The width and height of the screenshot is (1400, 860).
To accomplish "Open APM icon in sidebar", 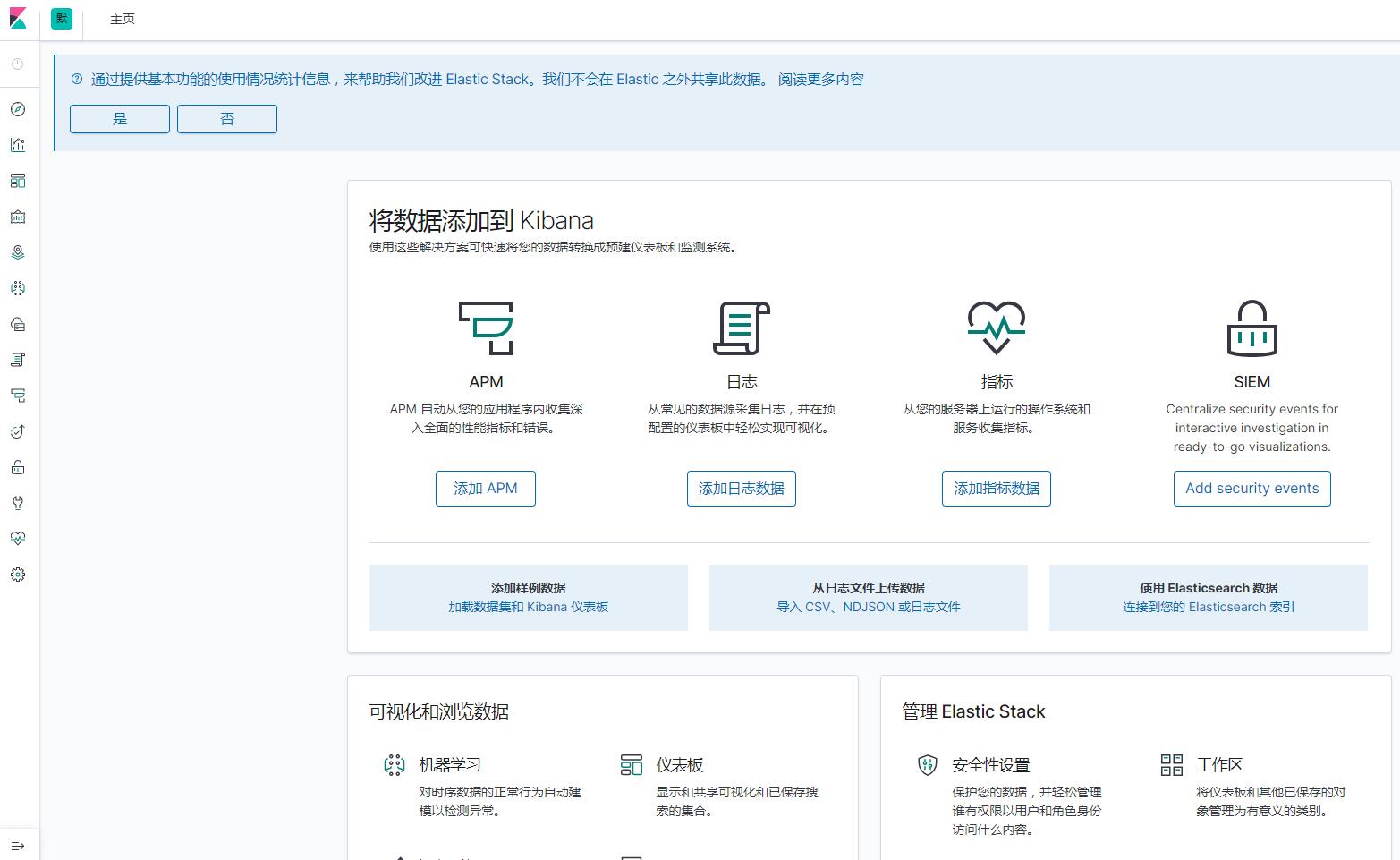I will click(x=18, y=396).
